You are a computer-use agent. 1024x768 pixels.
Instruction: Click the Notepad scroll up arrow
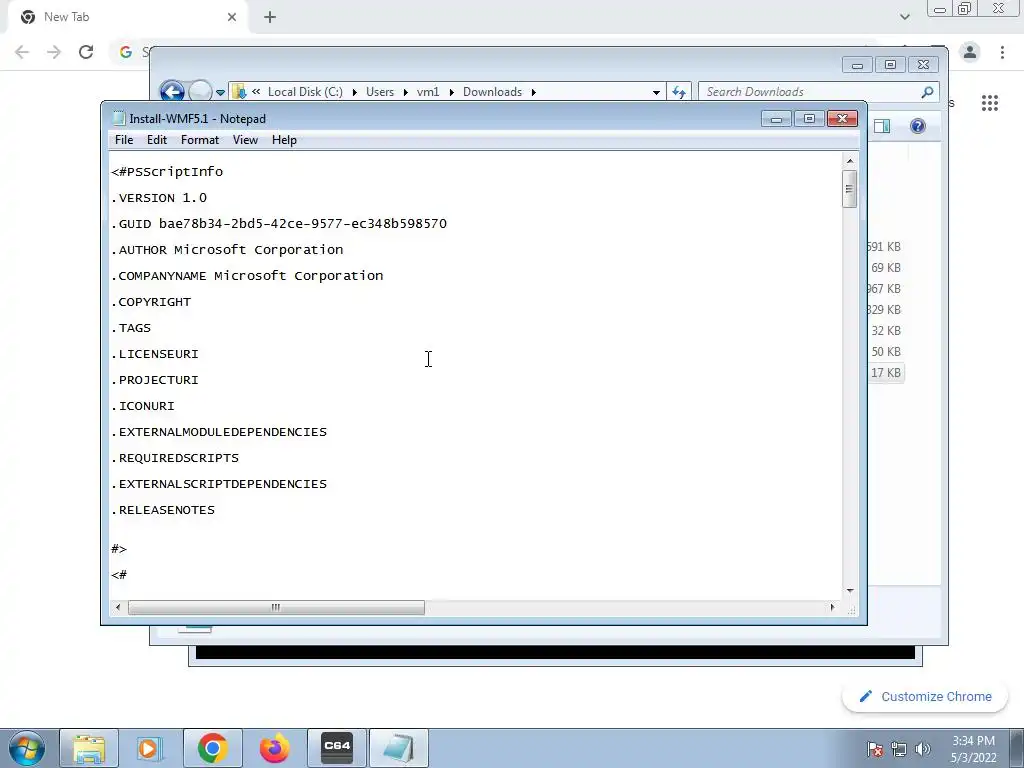[x=850, y=161]
